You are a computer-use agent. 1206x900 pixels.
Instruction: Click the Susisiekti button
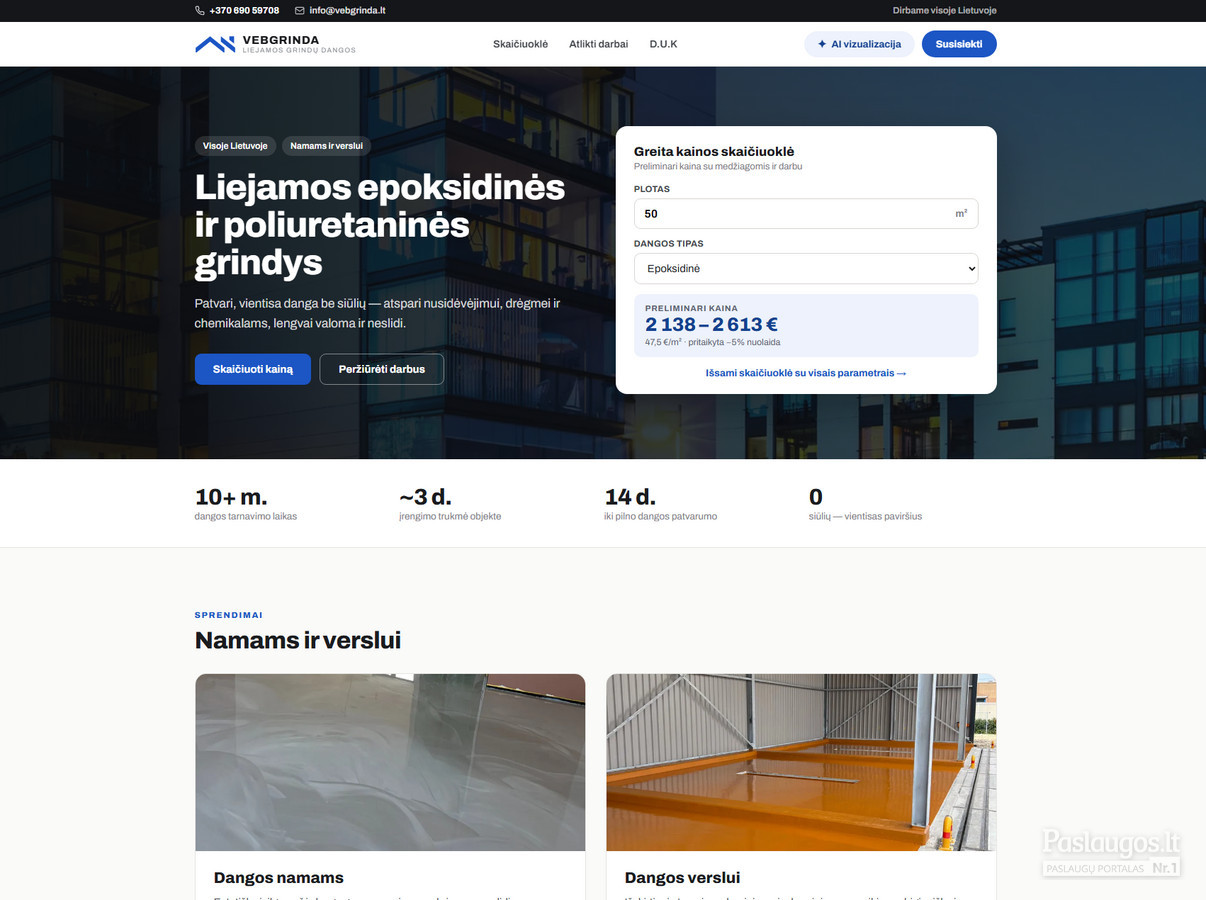pos(959,44)
